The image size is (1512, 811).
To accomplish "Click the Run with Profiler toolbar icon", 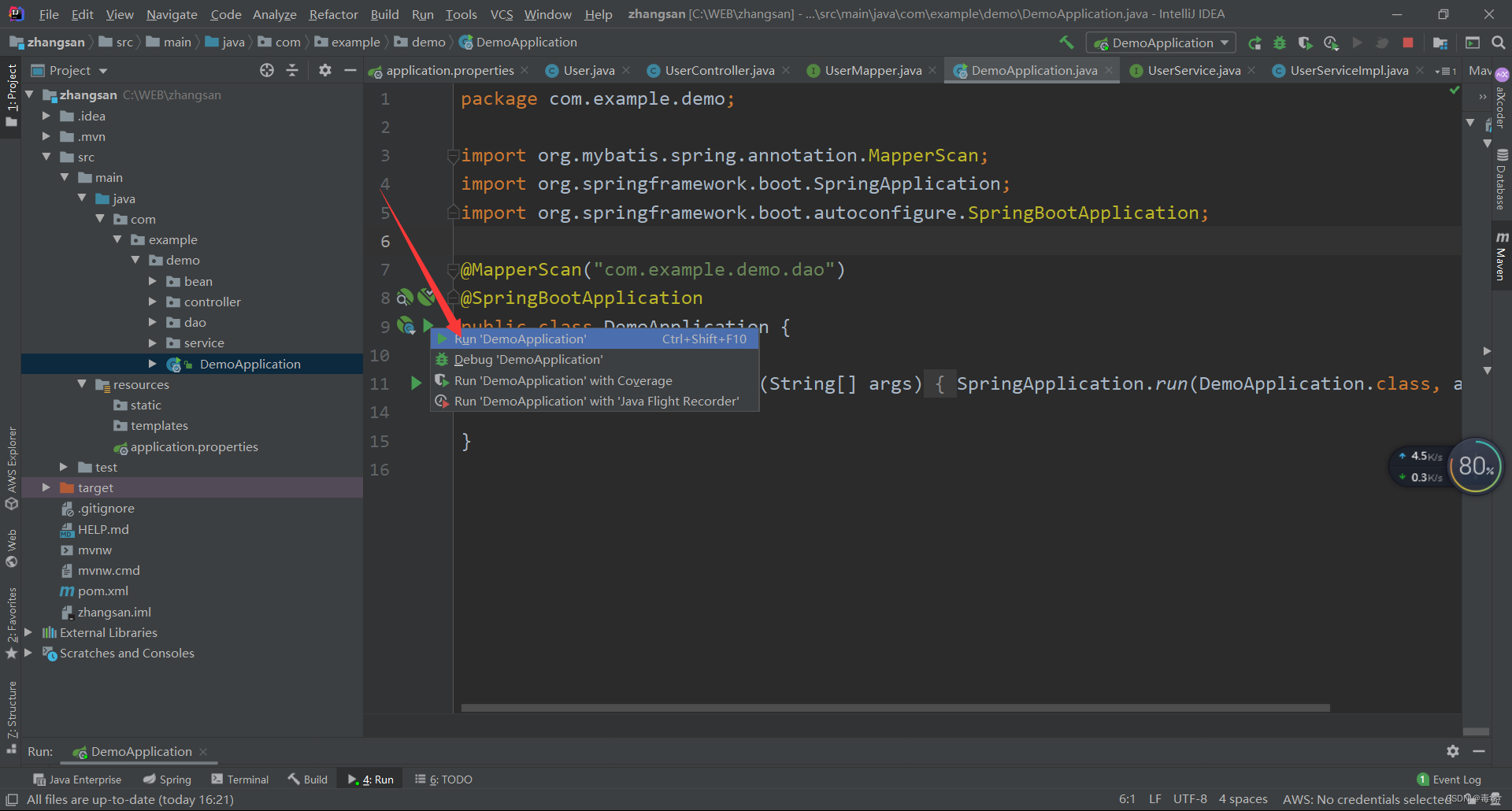I will click(1331, 43).
